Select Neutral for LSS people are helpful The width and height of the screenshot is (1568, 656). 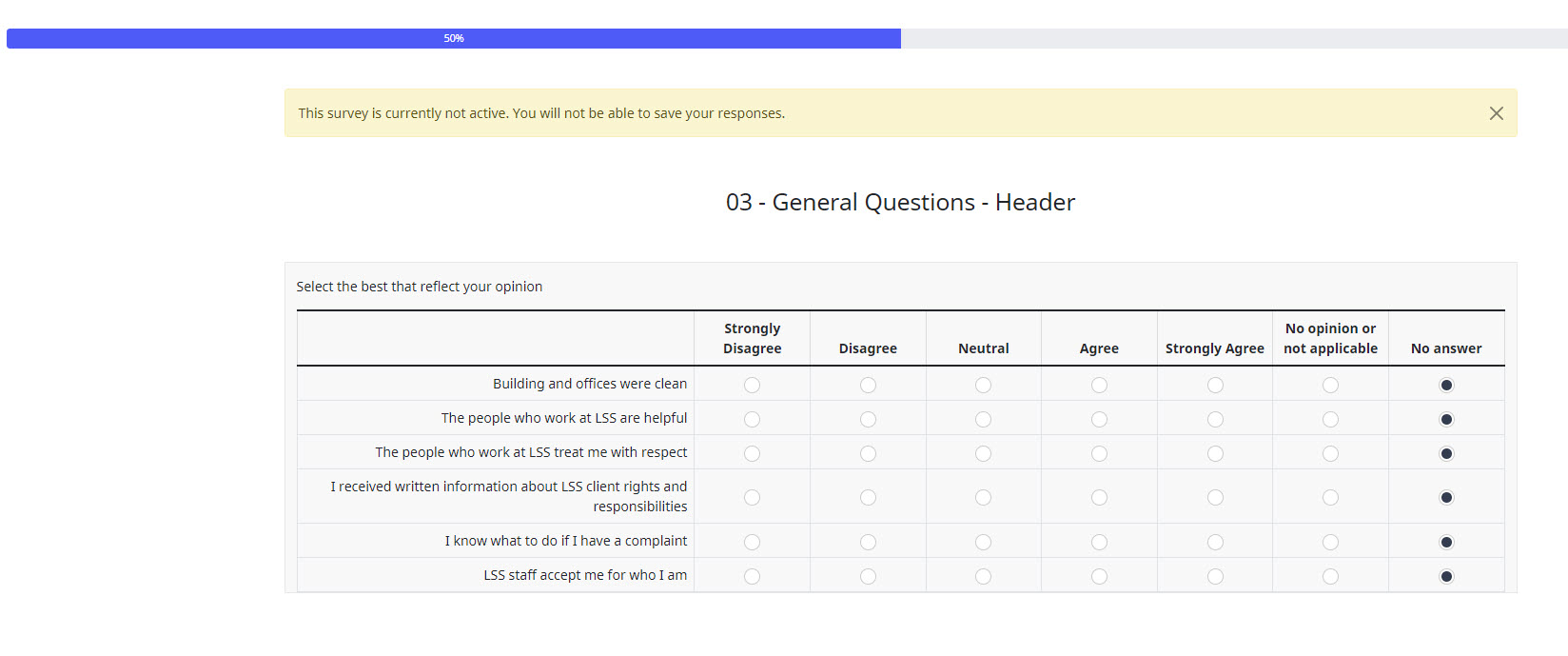[x=983, y=419]
